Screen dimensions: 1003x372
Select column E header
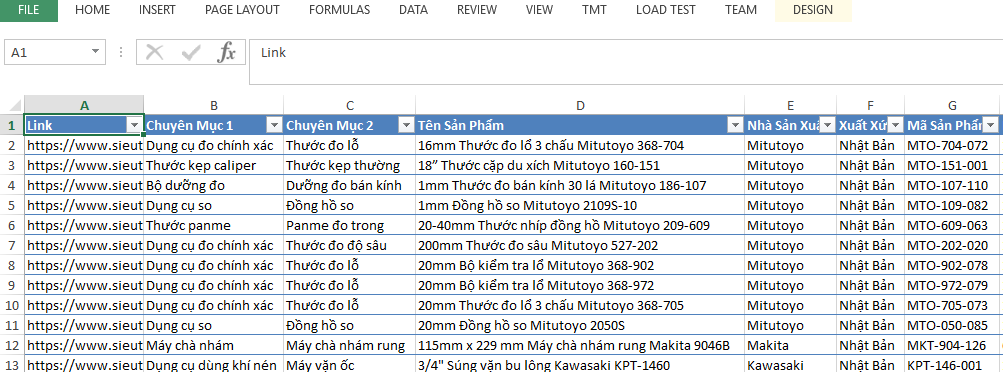pos(790,105)
